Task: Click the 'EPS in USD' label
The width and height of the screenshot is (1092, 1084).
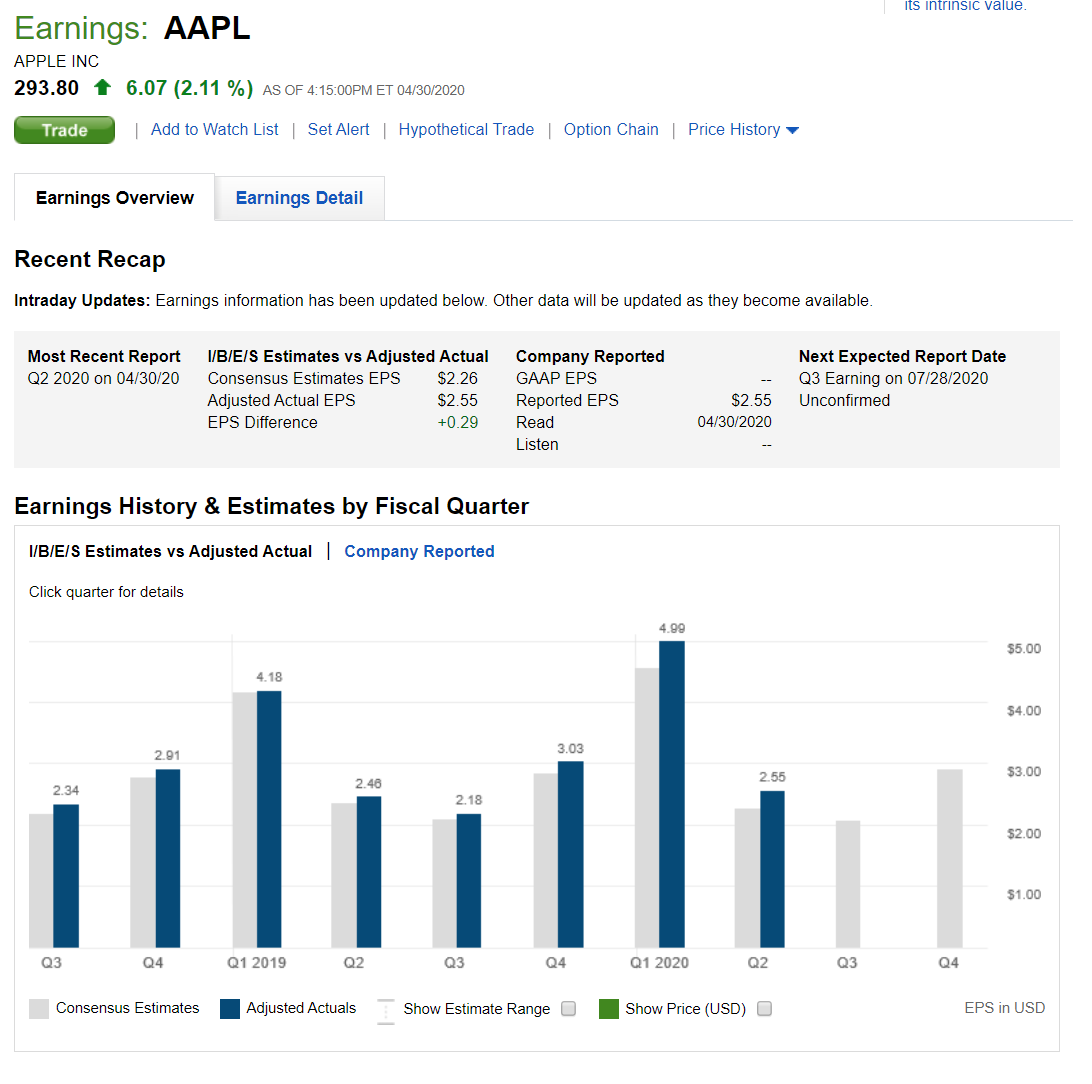Action: (1004, 1008)
